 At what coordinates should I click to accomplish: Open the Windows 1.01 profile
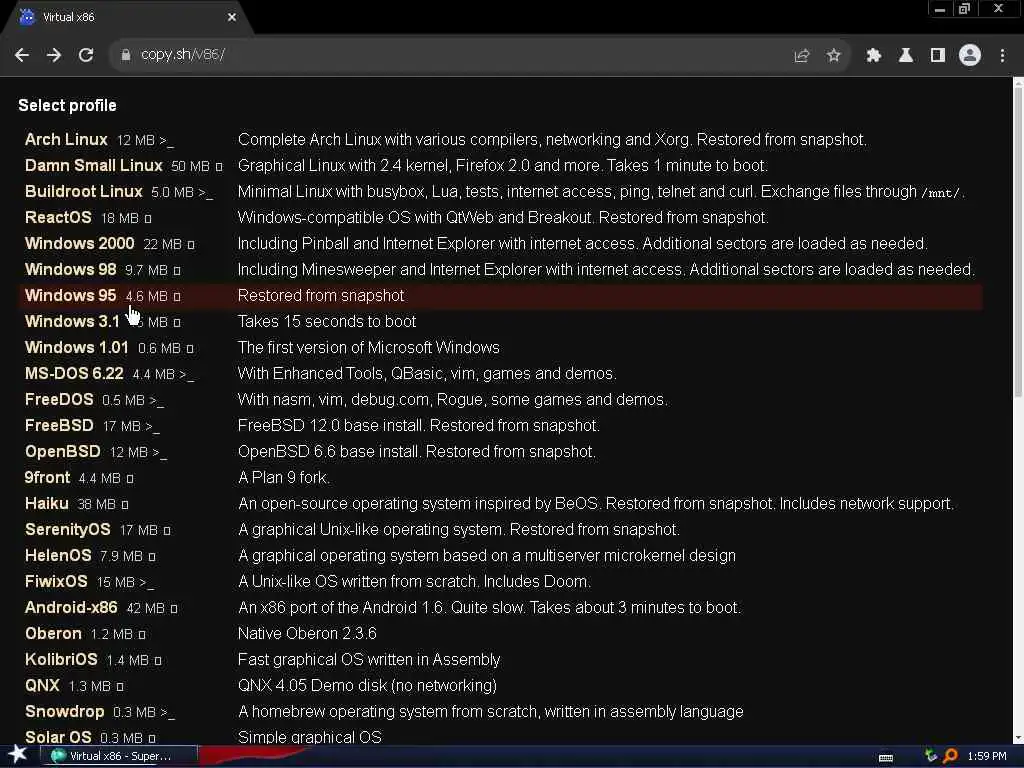(x=76, y=347)
